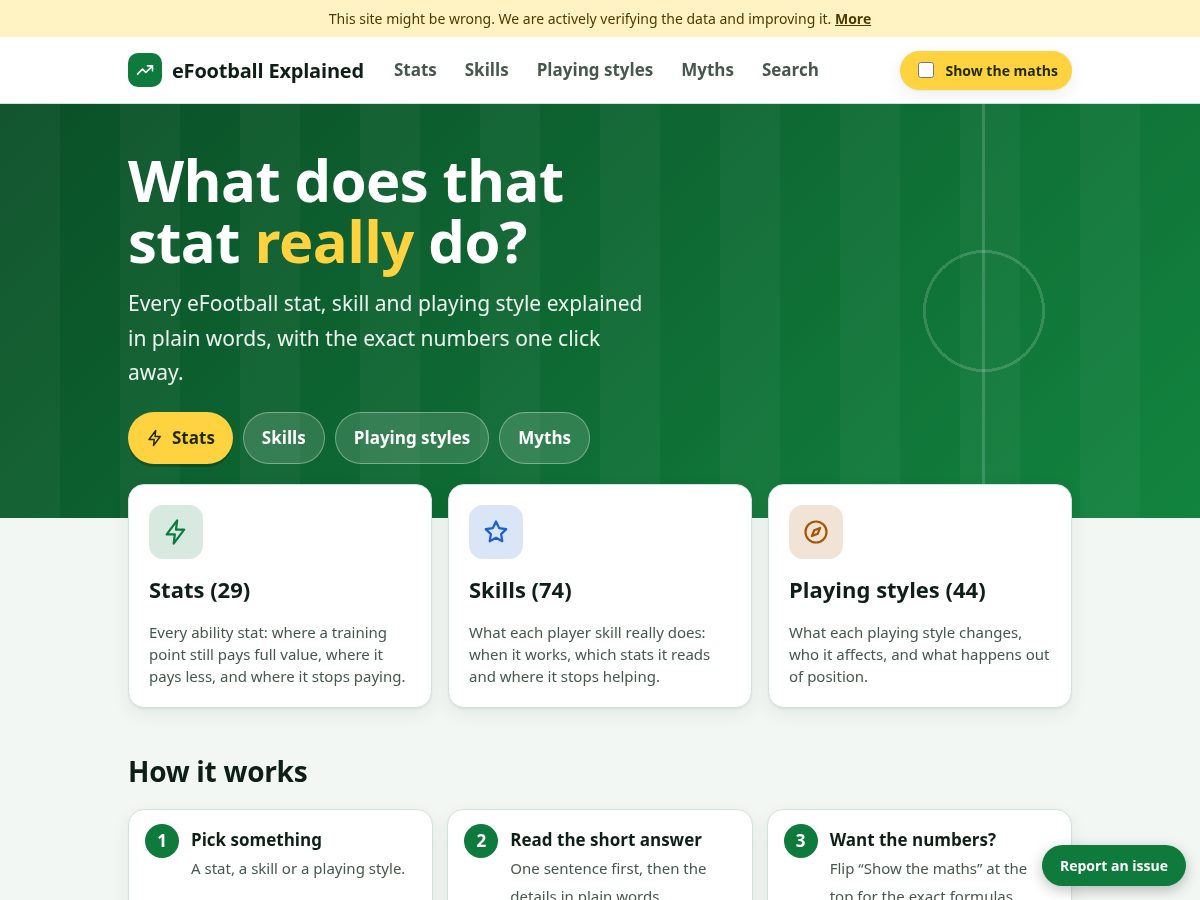Image resolution: width=1200 pixels, height=900 pixels.
Task: Click 'A stat, a skill or a playing style.'
Action: 298,869
